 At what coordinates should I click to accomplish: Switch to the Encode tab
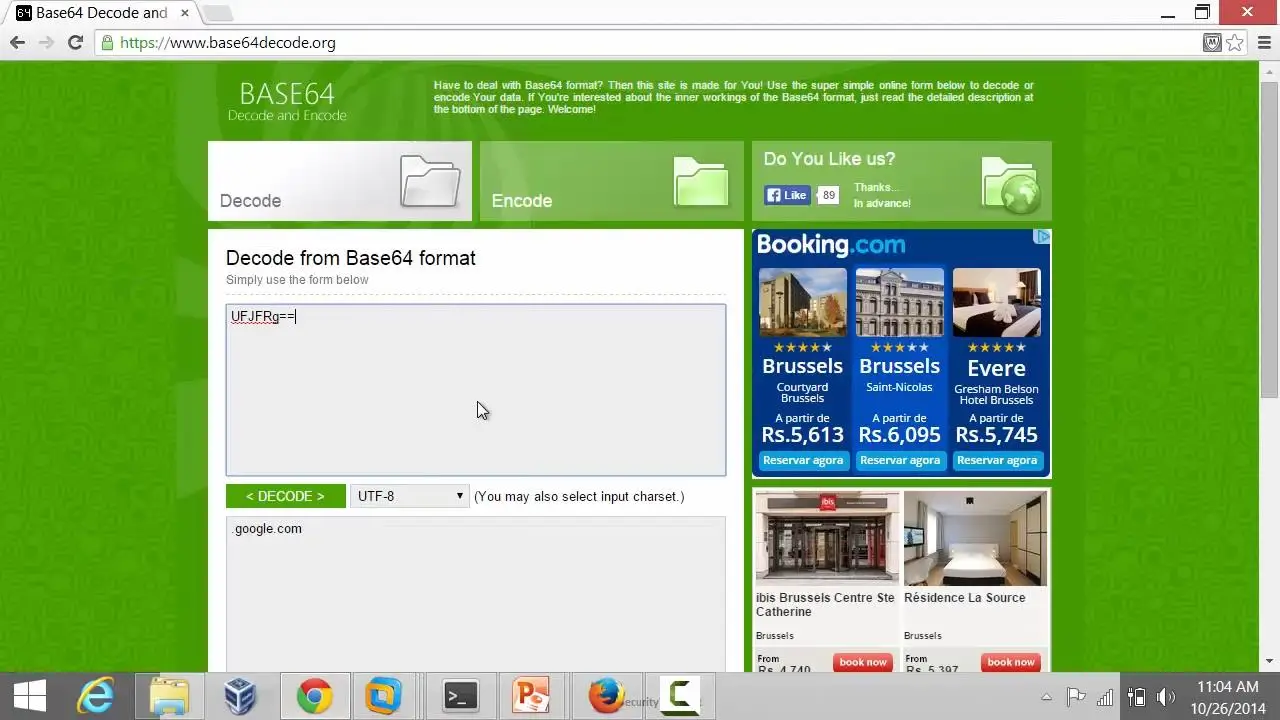612,181
